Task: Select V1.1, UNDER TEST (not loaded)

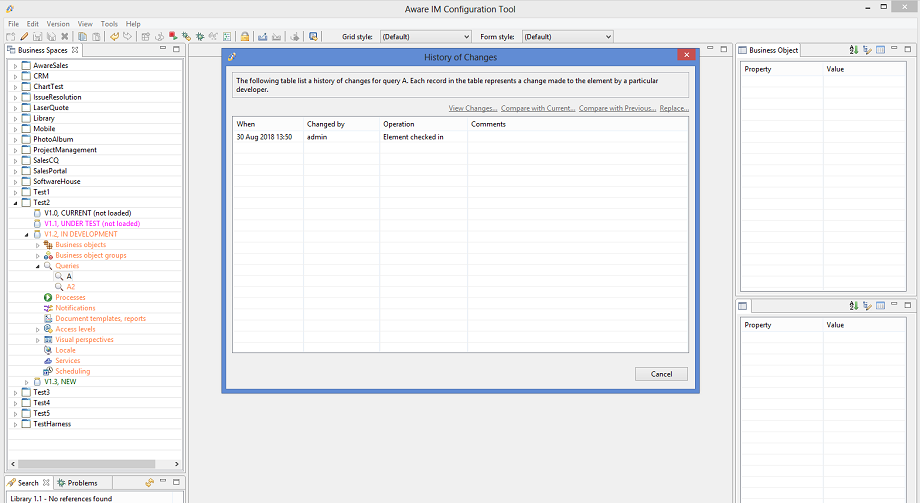Action: (x=92, y=224)
